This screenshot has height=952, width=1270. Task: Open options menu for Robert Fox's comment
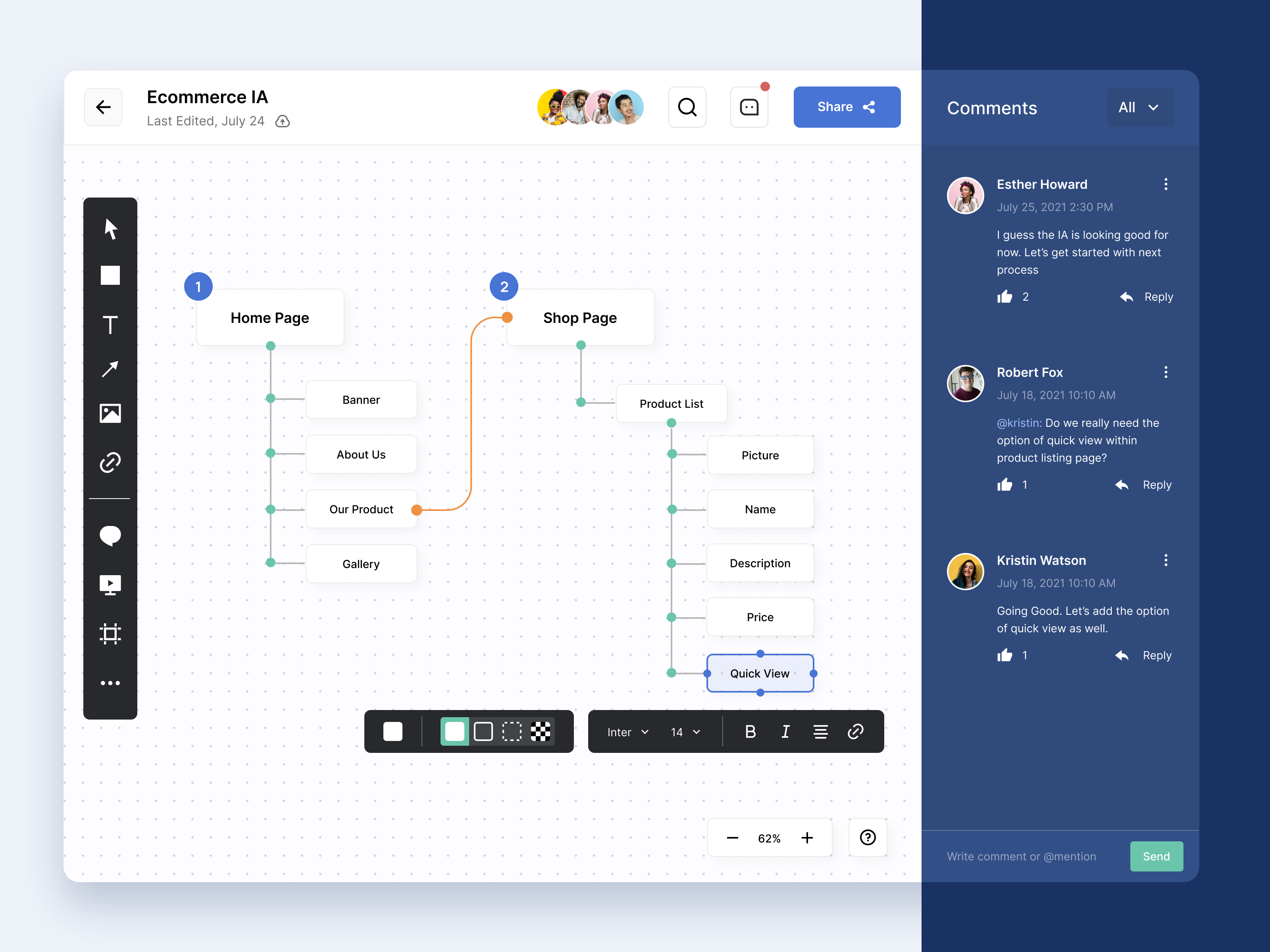pyautogui.click(x=1166, y=372)
